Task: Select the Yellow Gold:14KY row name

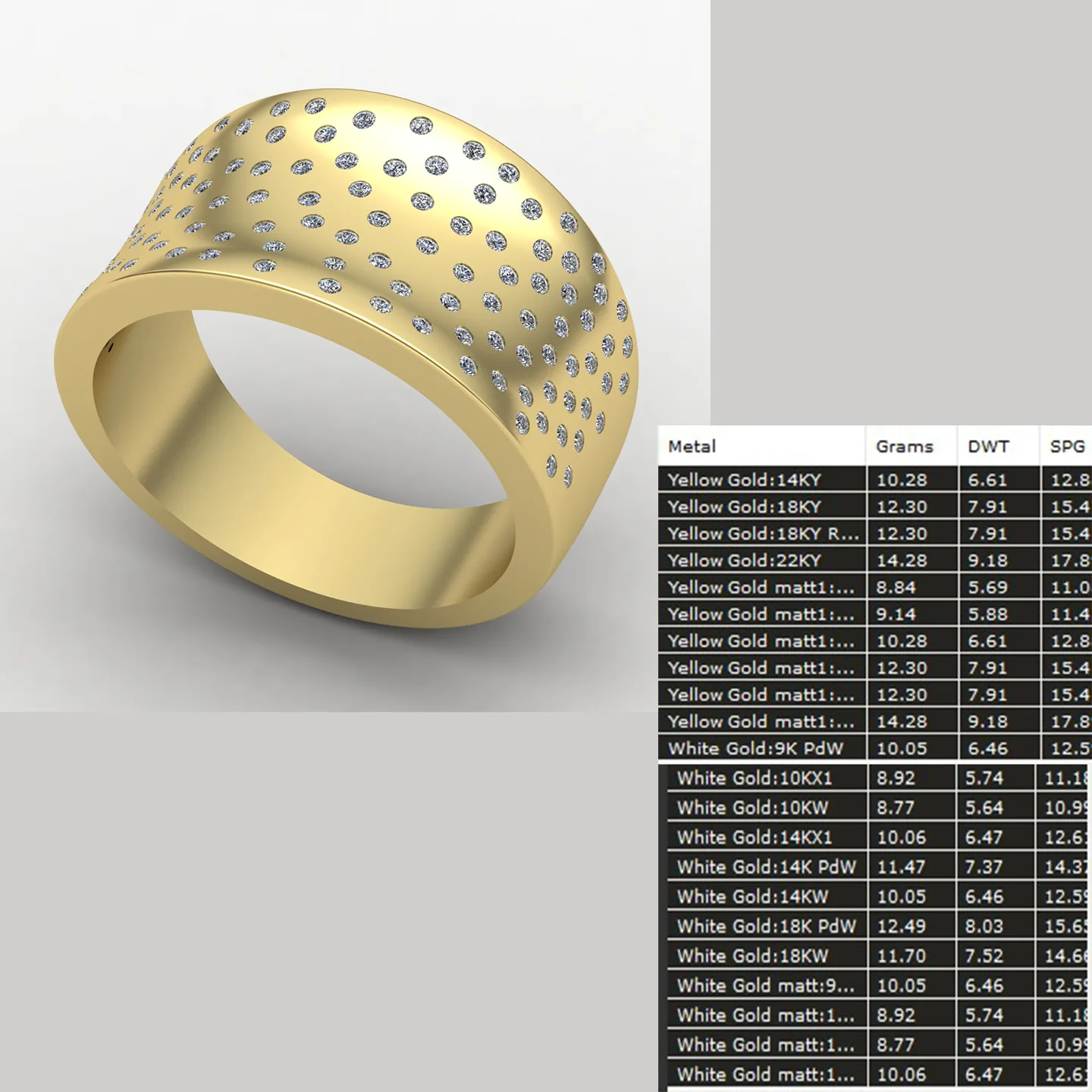Action: (744, 480)
